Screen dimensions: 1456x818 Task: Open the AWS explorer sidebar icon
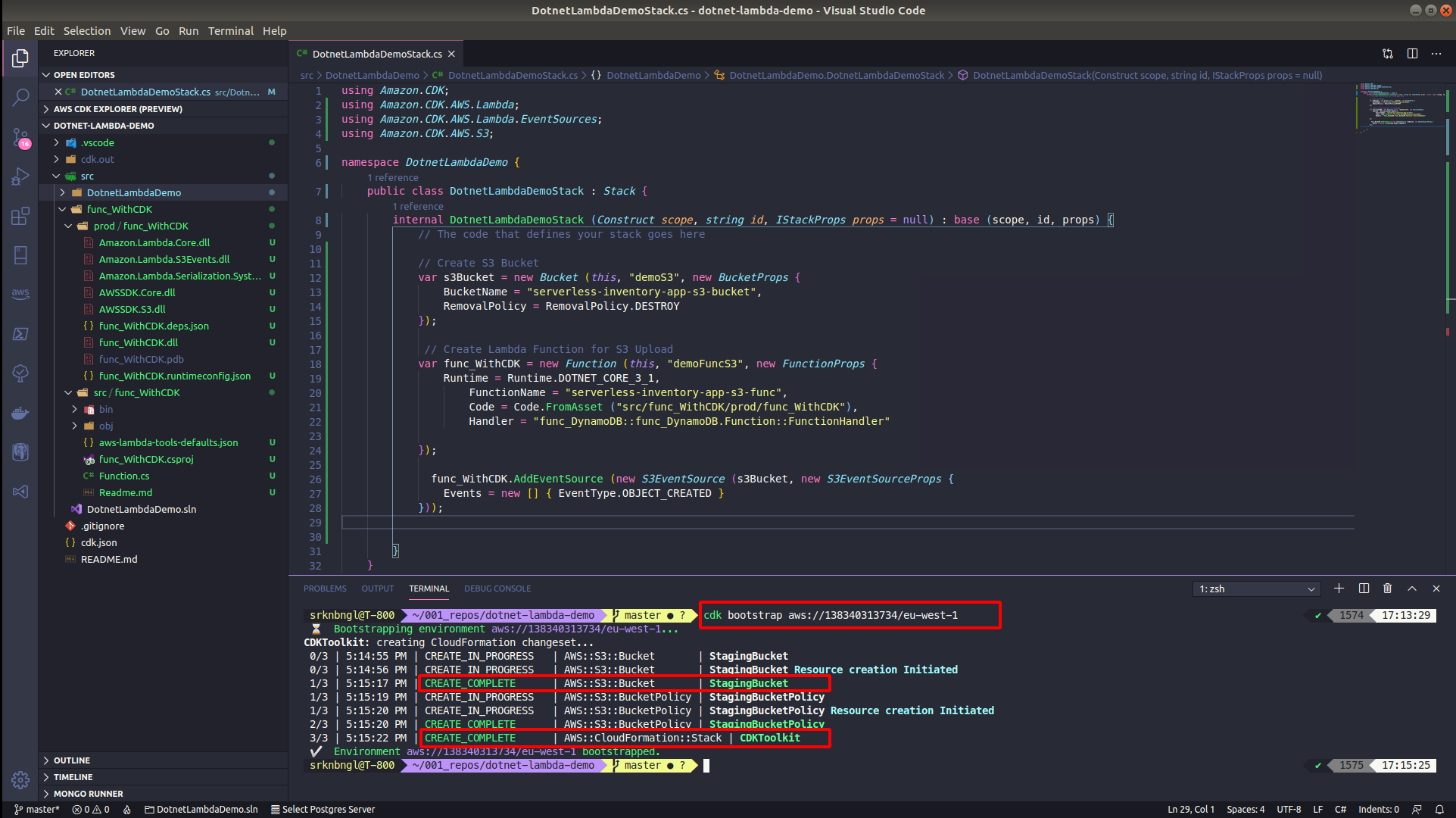(x=20, y=294)
